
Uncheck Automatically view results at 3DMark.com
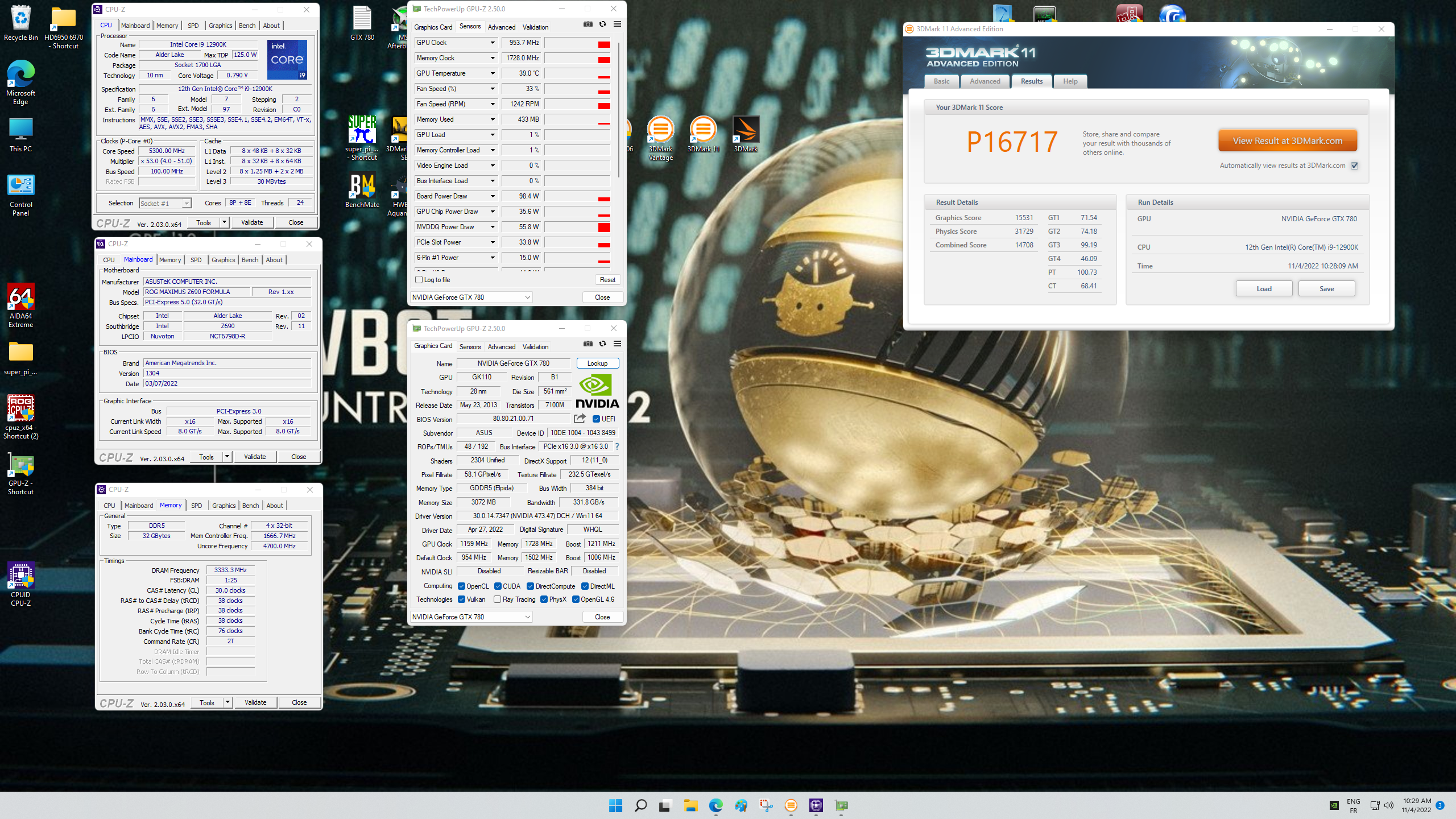click(1354, 166)
